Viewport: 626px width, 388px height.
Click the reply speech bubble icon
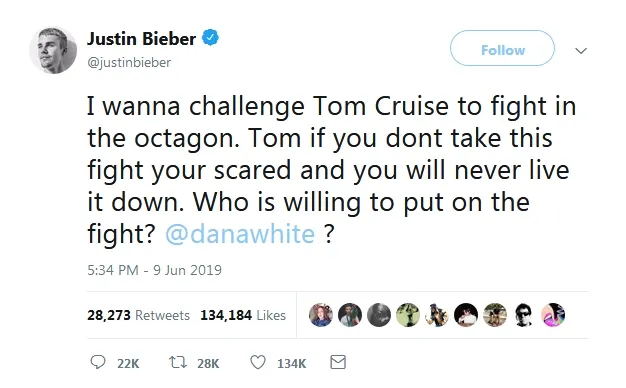pos(98,362)
